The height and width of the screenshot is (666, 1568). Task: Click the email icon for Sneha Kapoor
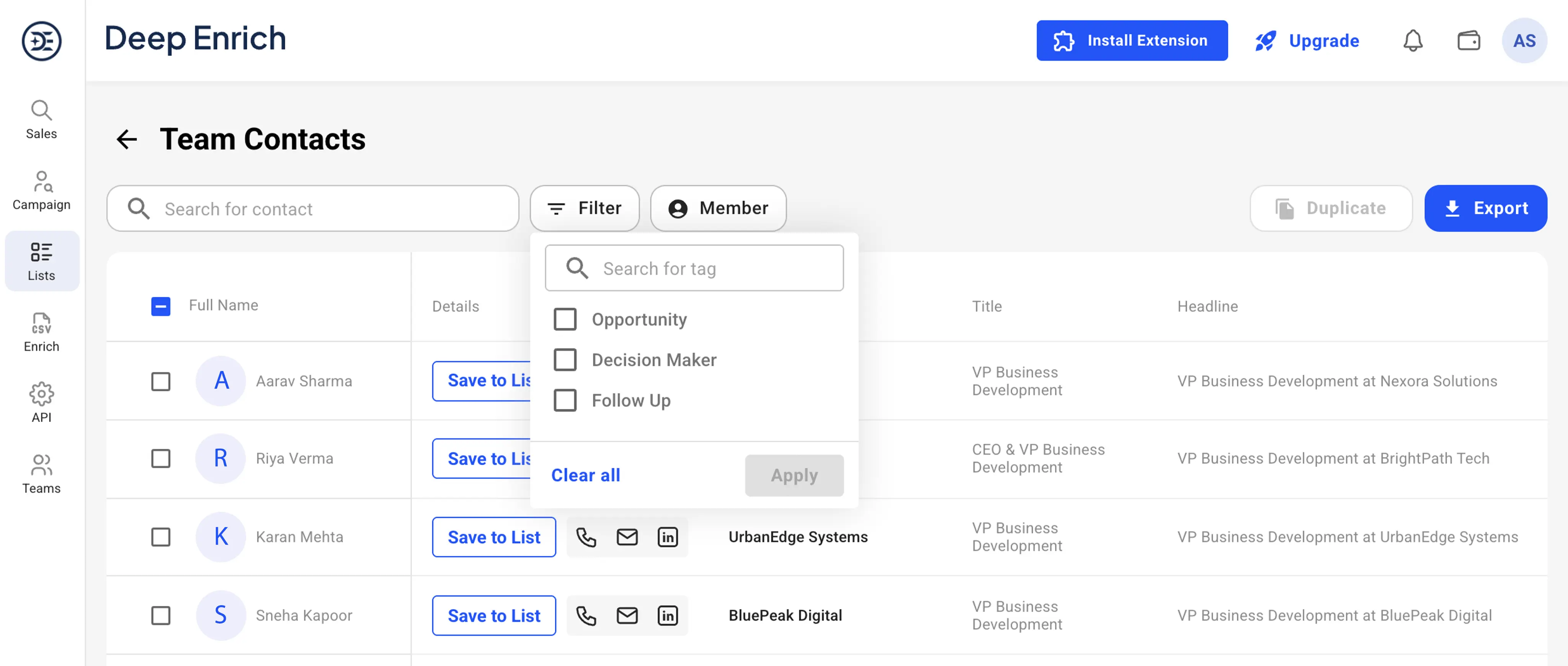(x=627, y=616)
